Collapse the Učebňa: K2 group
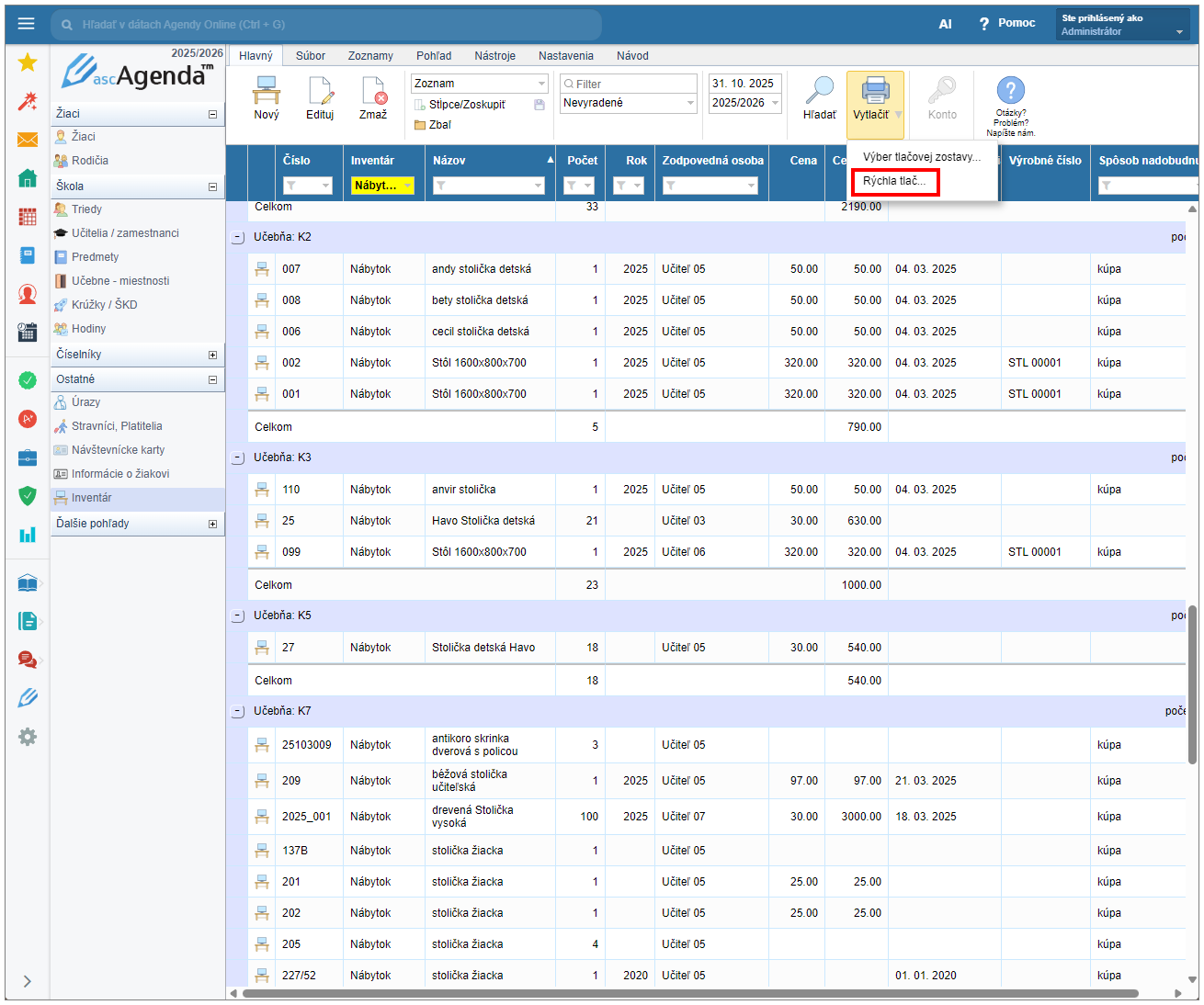 (x=238, y=237)
